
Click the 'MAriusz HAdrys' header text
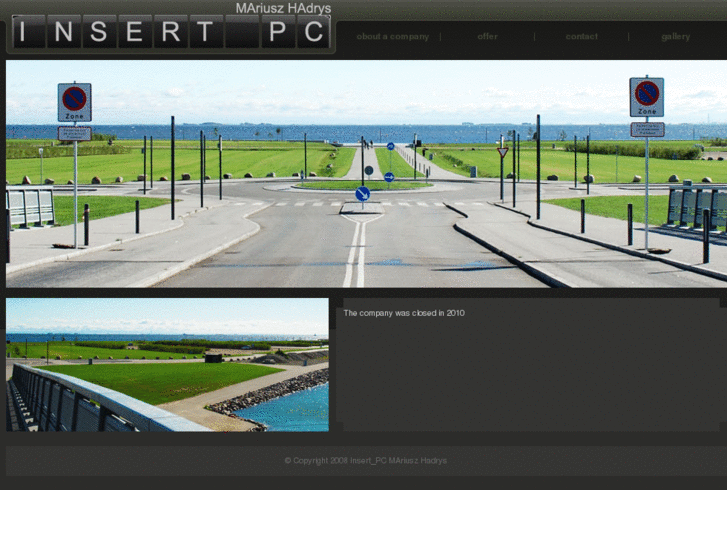[283, 8]
